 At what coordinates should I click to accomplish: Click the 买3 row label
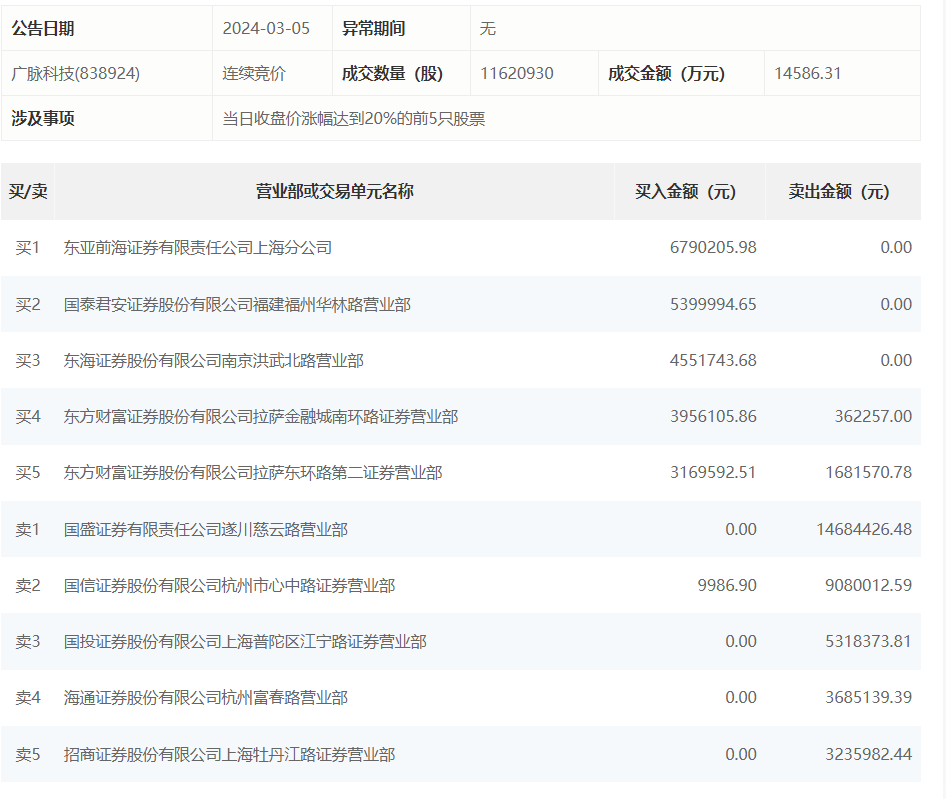point(28,360)
